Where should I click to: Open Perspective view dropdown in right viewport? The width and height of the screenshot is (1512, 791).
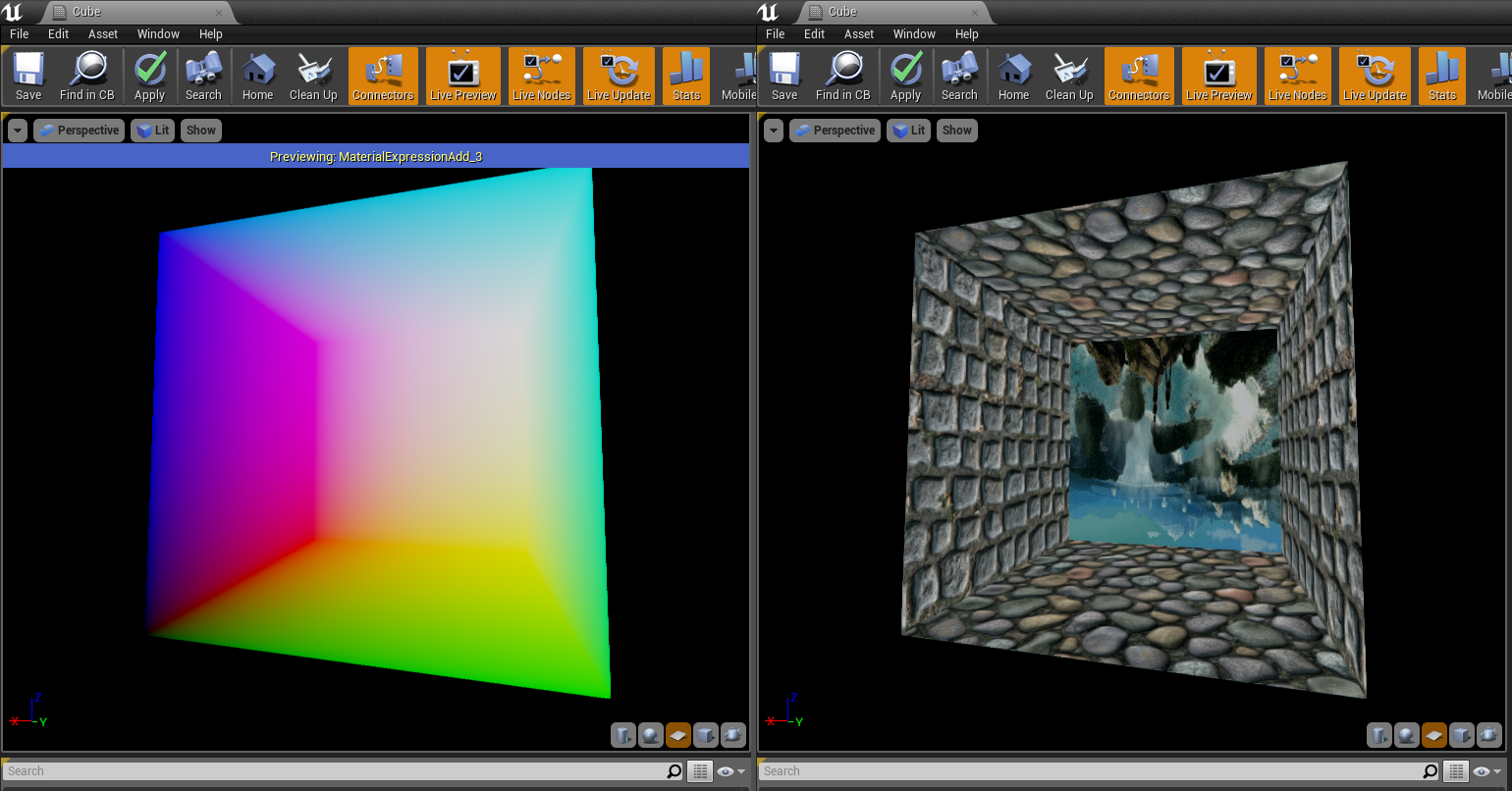(834, 131)
